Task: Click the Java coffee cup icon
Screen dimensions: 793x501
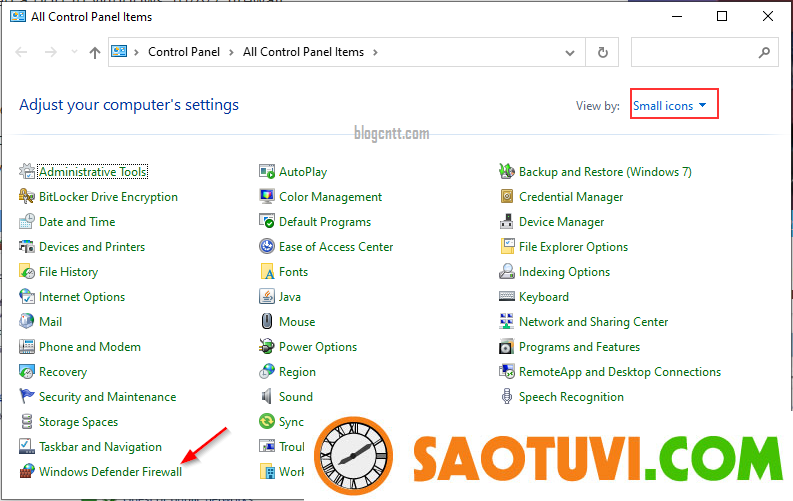Action: 267,296
